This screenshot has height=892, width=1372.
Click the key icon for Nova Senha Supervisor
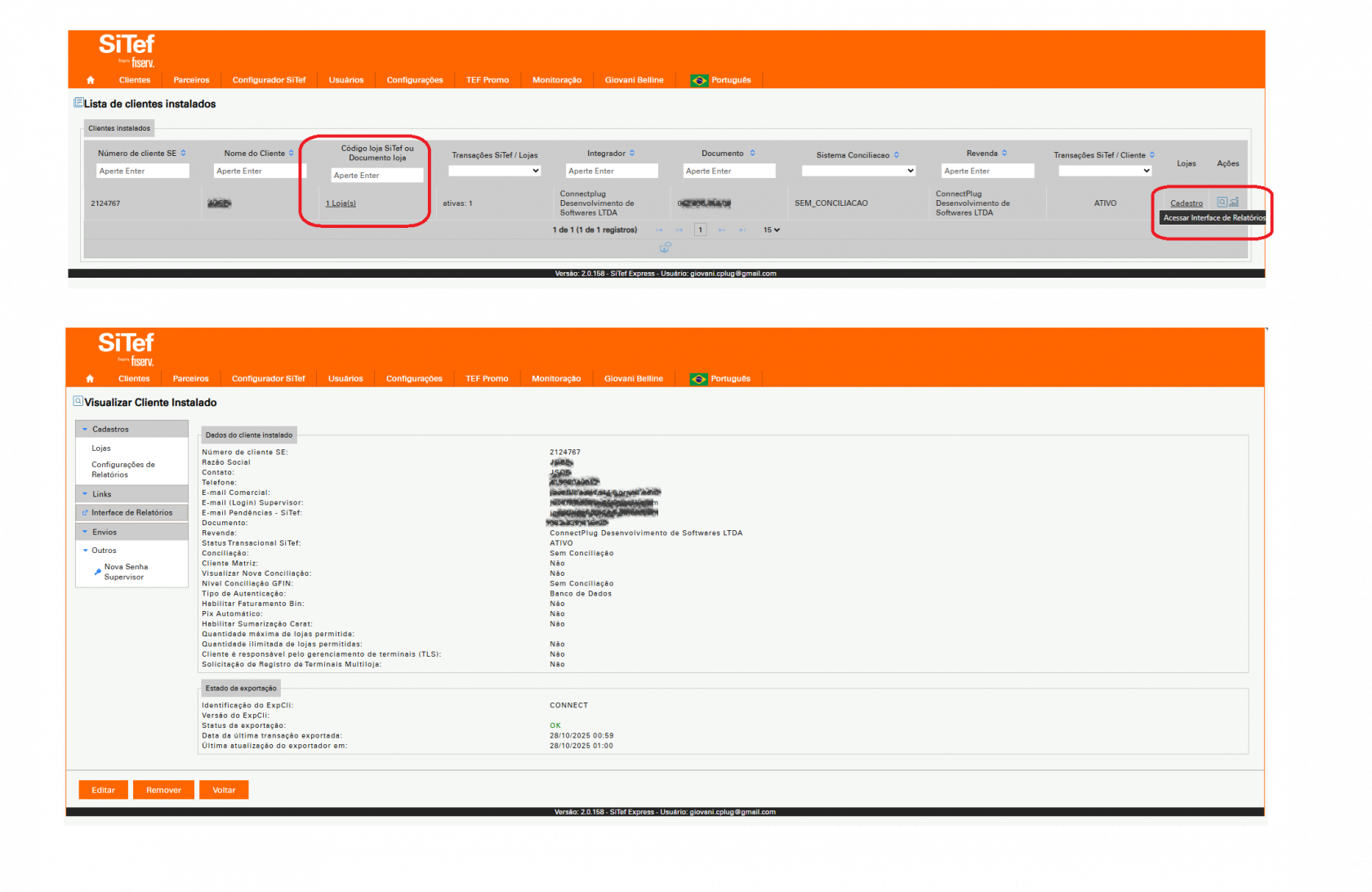(98, 572)
